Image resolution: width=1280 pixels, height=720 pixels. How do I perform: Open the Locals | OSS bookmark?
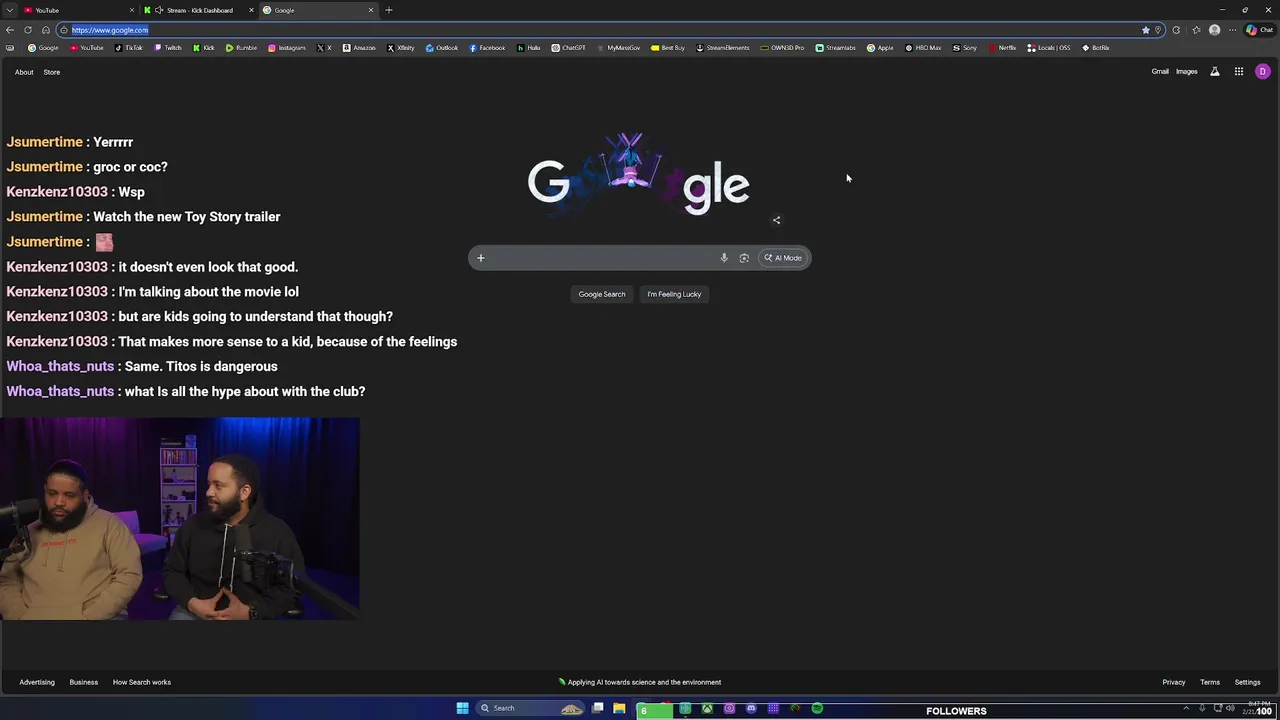tap(1049, 48)
